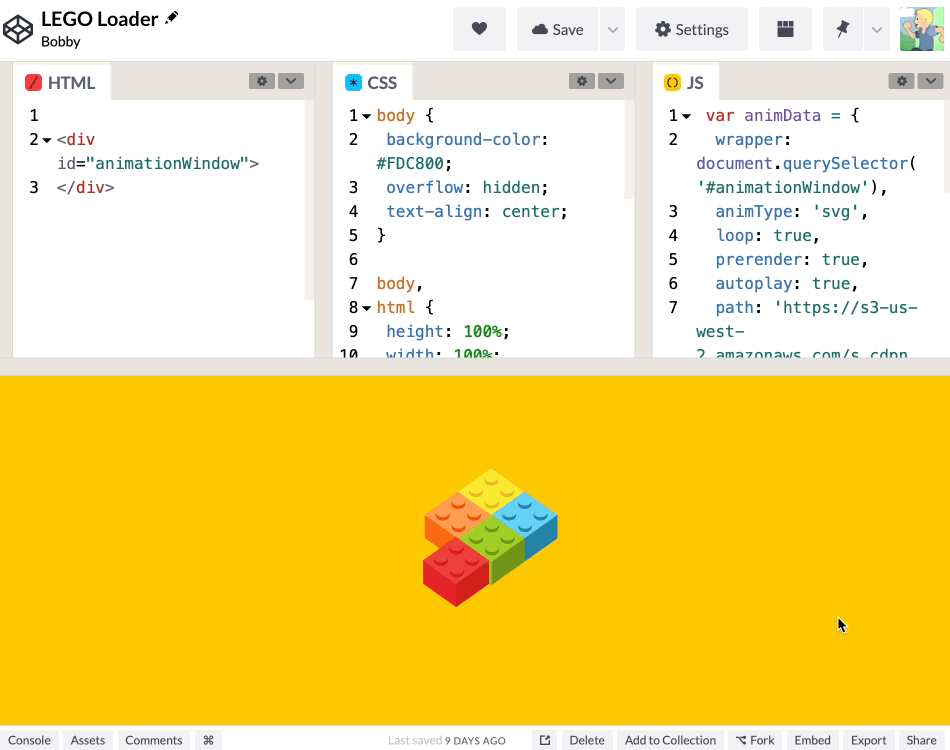The image size is (950, 750).
Task: Fold the body rule on CSS line 1
Action: pyautogui.click(x=367, y=116)
